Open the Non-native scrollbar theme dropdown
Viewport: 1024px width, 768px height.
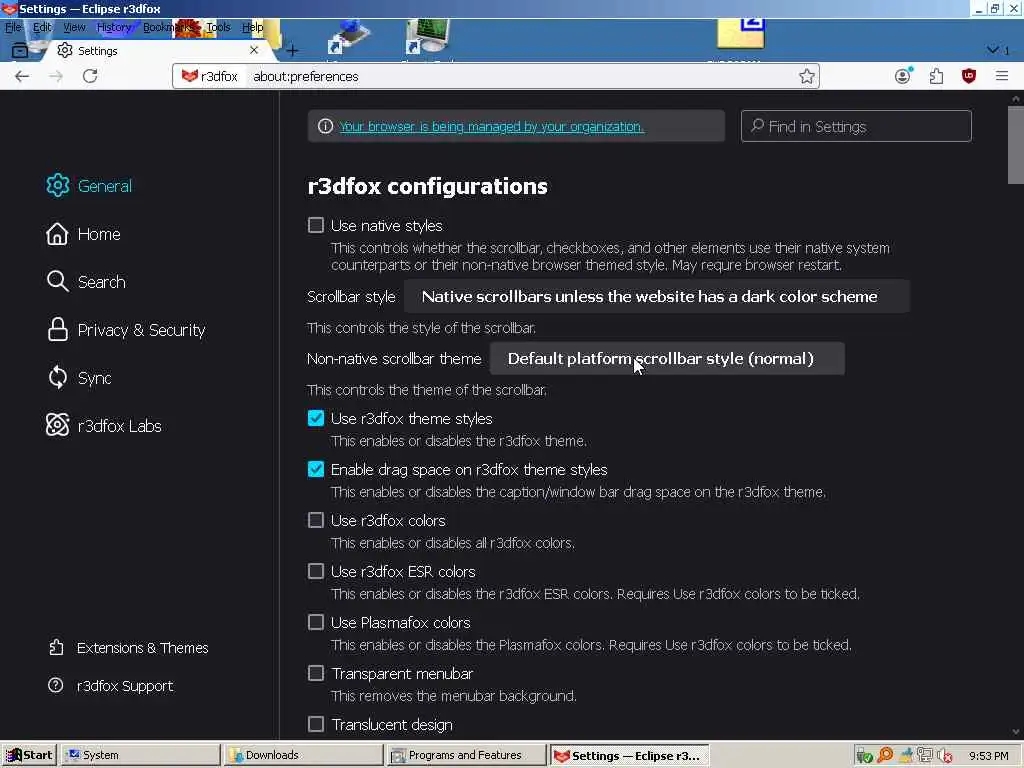667,359
